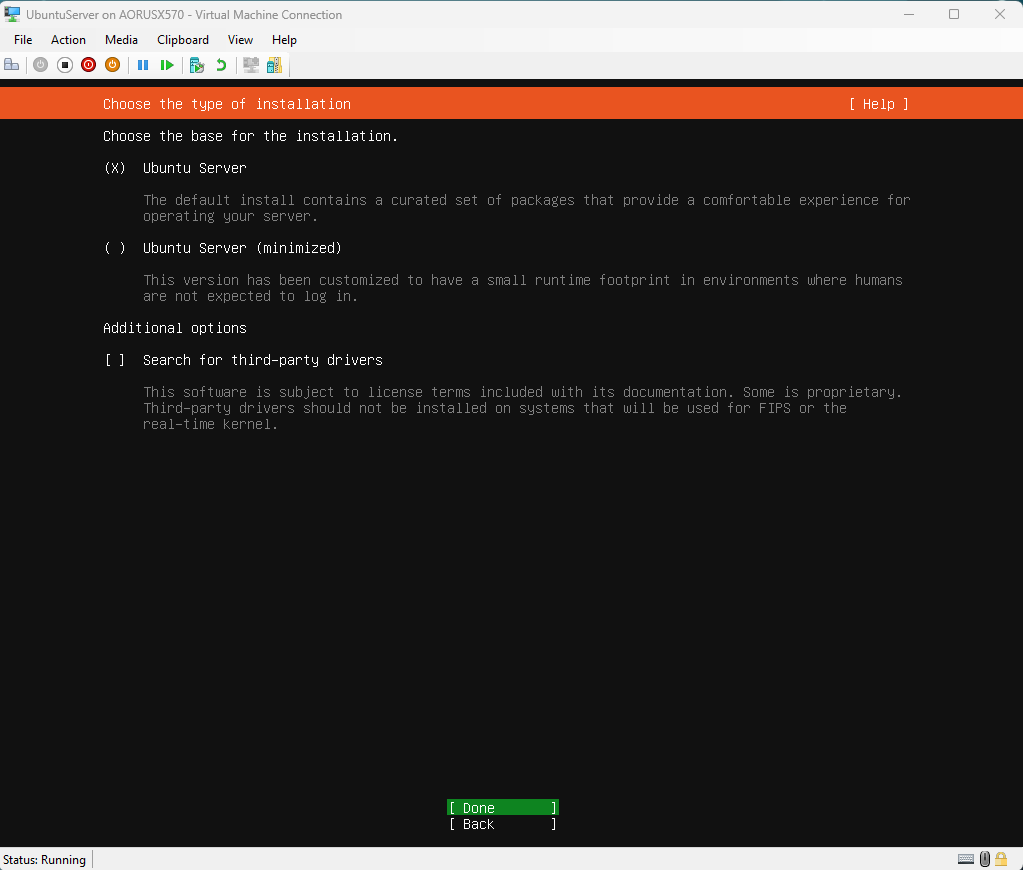Click the orange Save state icon
The image size is (1023, 870).
(x=112, y=65)
